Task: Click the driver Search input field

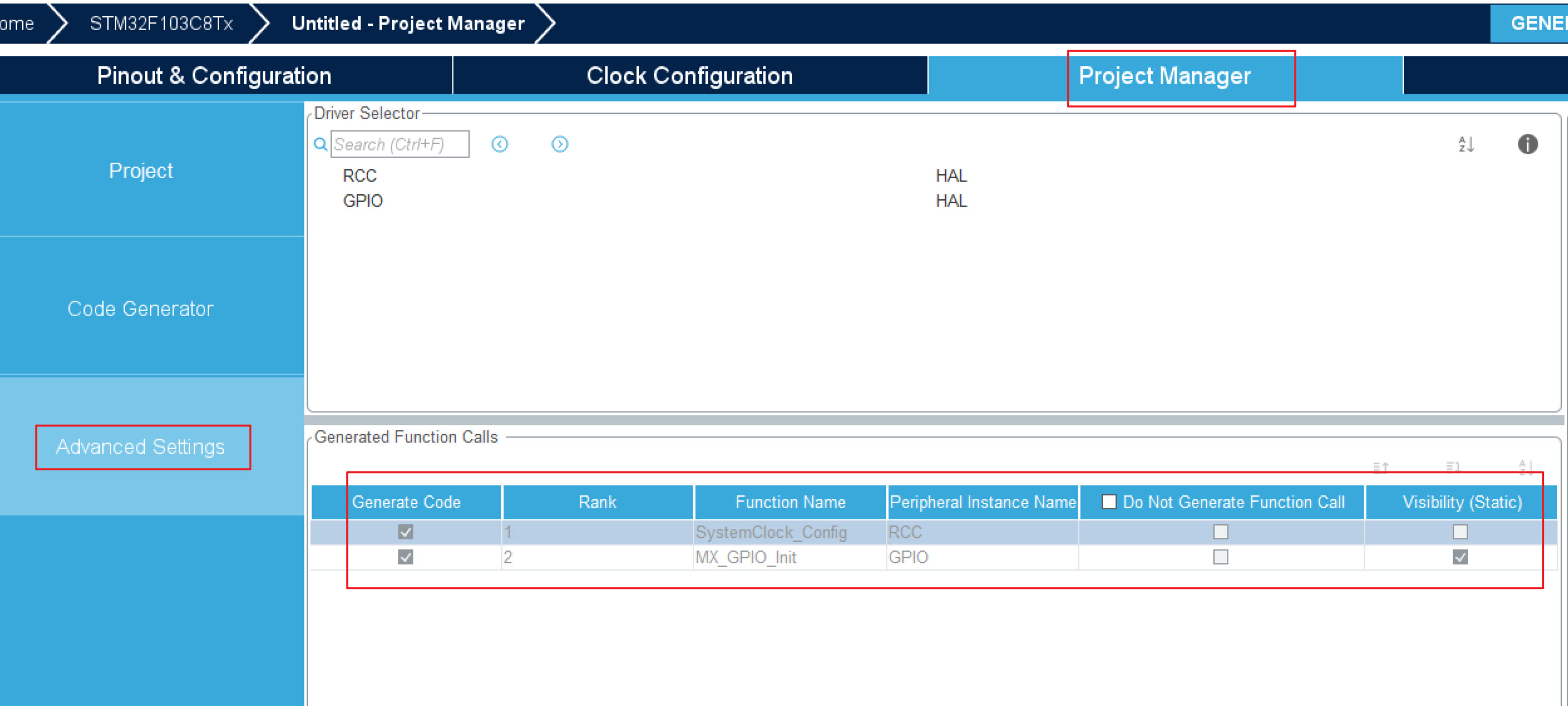Action: (399, 145)
